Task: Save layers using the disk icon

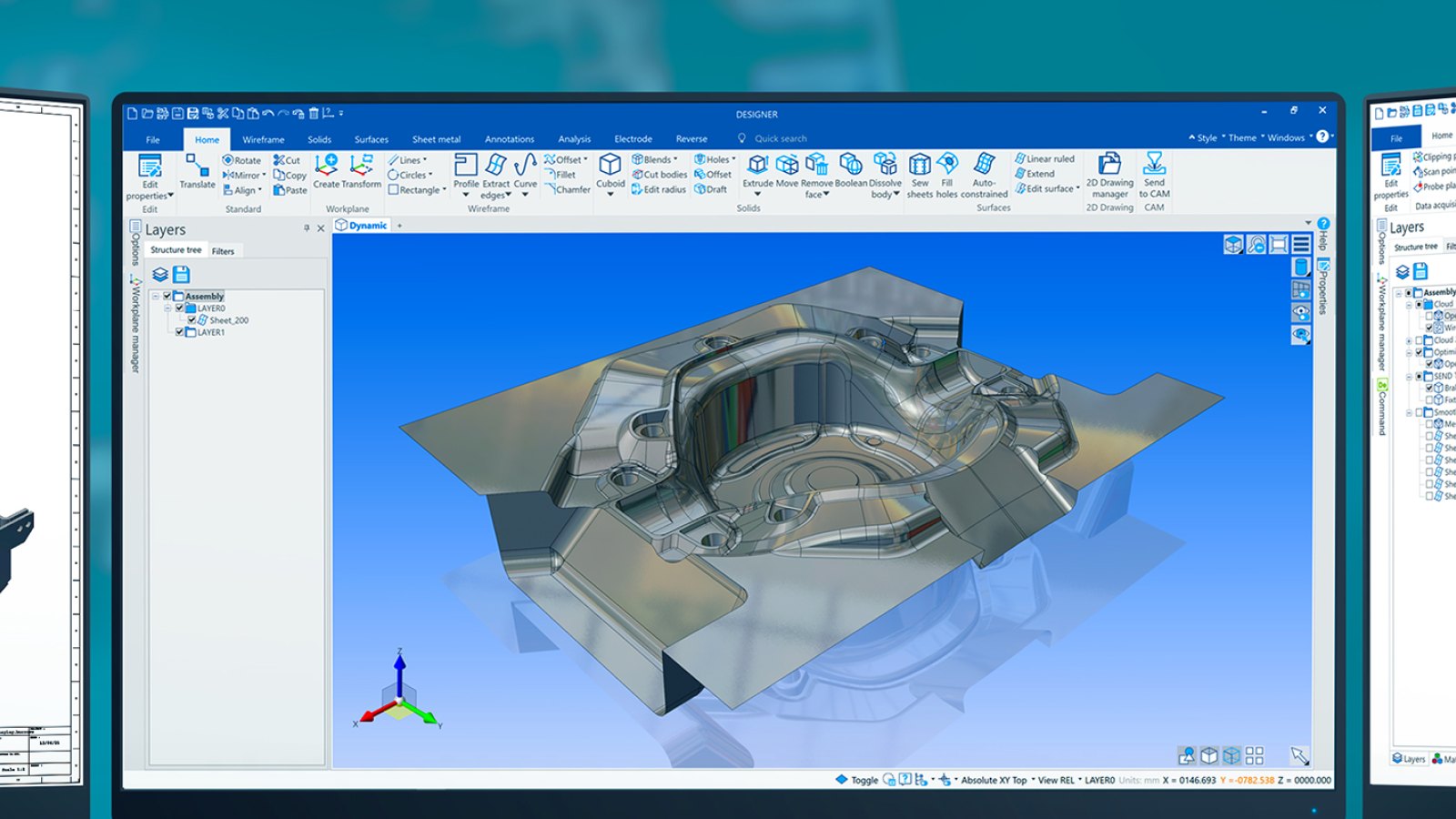Action: click(x=181, y=274)
